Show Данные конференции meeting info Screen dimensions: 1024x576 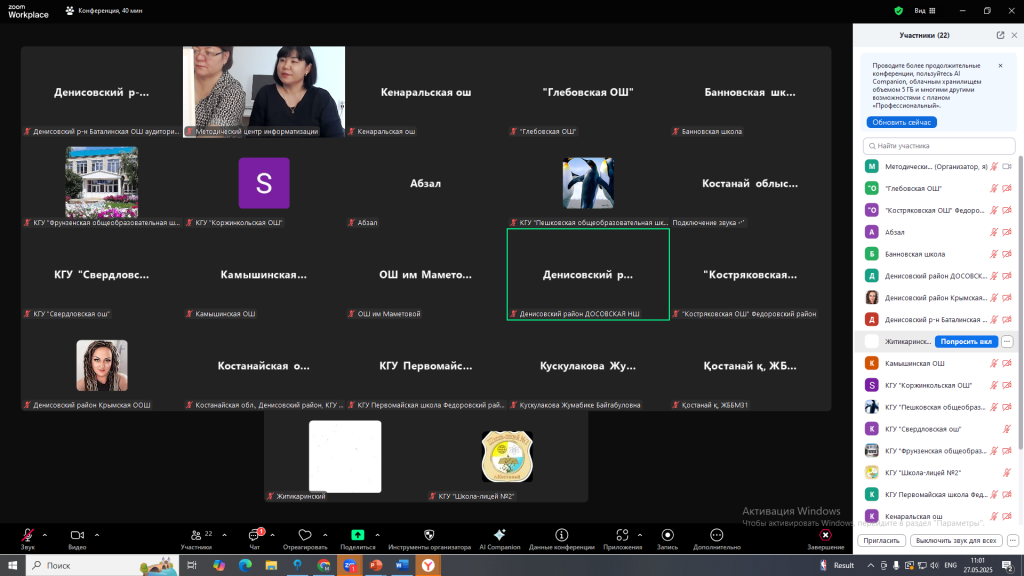point(562,538)
